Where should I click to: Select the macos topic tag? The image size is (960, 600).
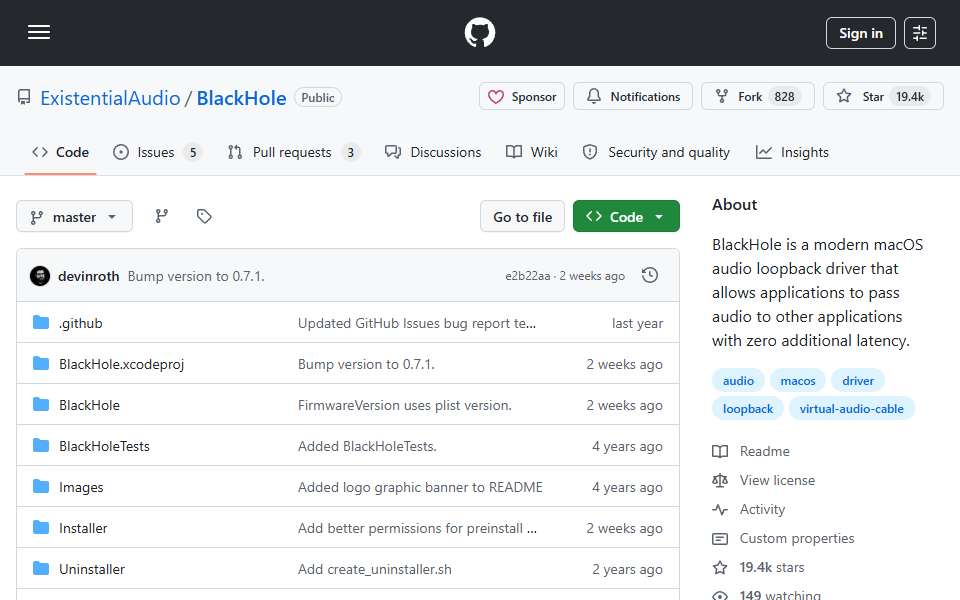click(x=798, y=381)
